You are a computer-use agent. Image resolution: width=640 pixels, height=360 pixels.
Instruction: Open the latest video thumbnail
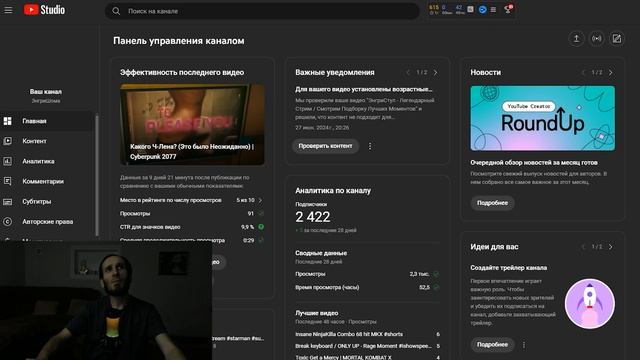(x=192, y=124)
